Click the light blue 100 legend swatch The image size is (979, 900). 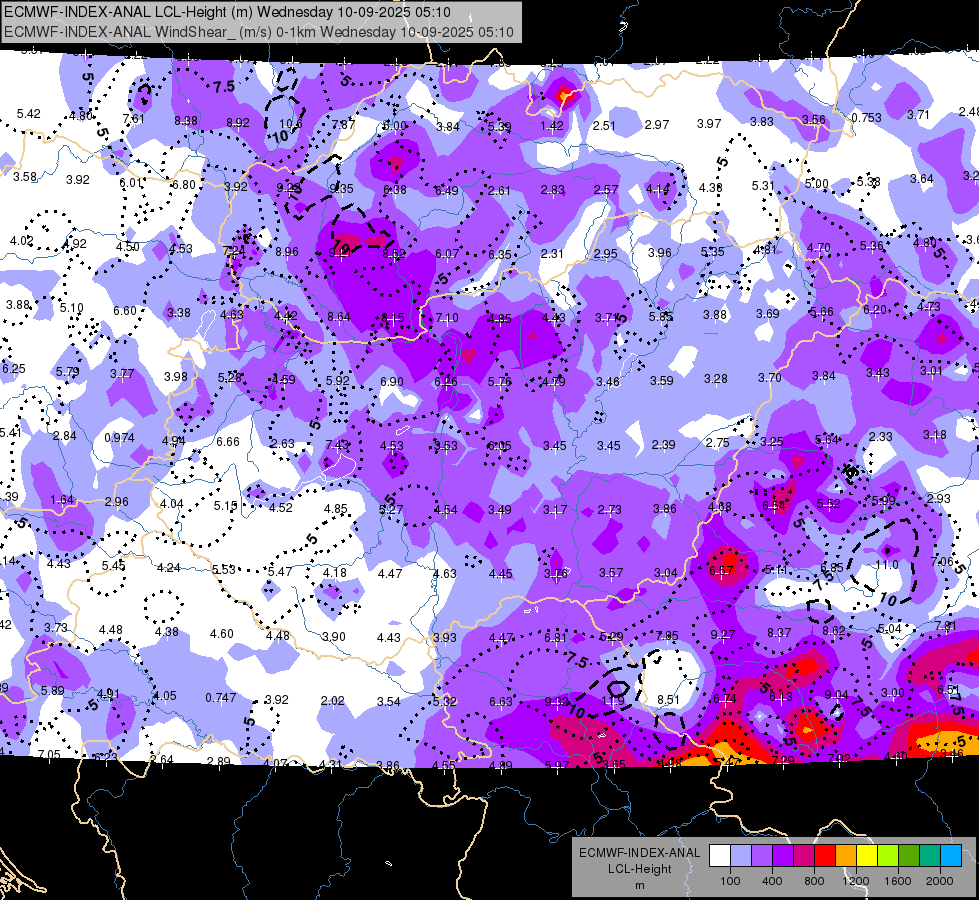(x=741, y=856)
